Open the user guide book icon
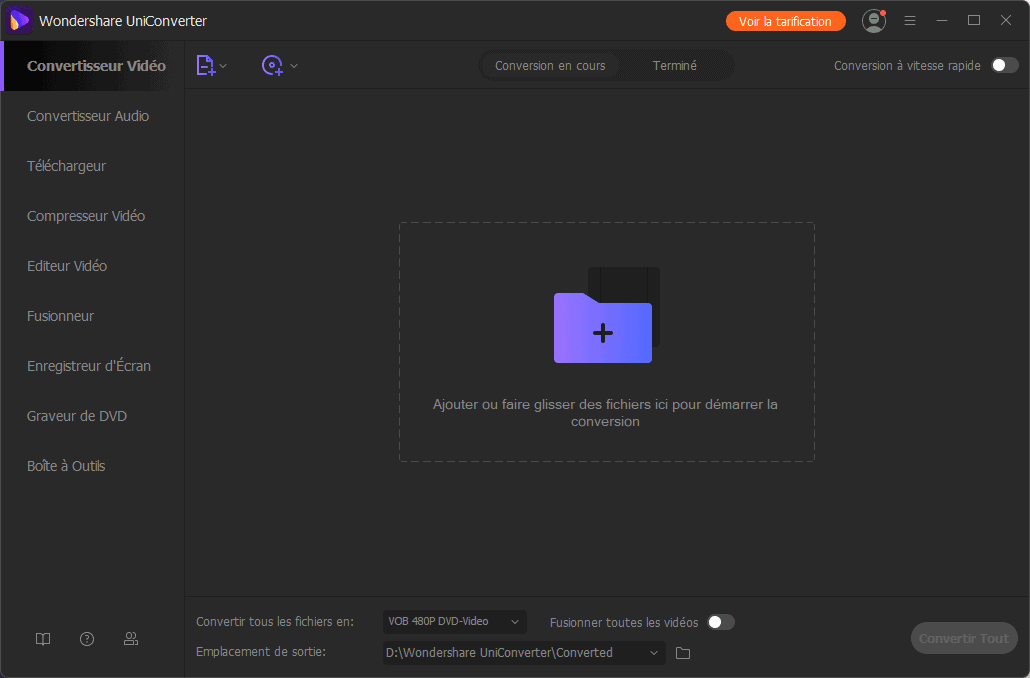The image size is (1030, 678). point(43,639)
